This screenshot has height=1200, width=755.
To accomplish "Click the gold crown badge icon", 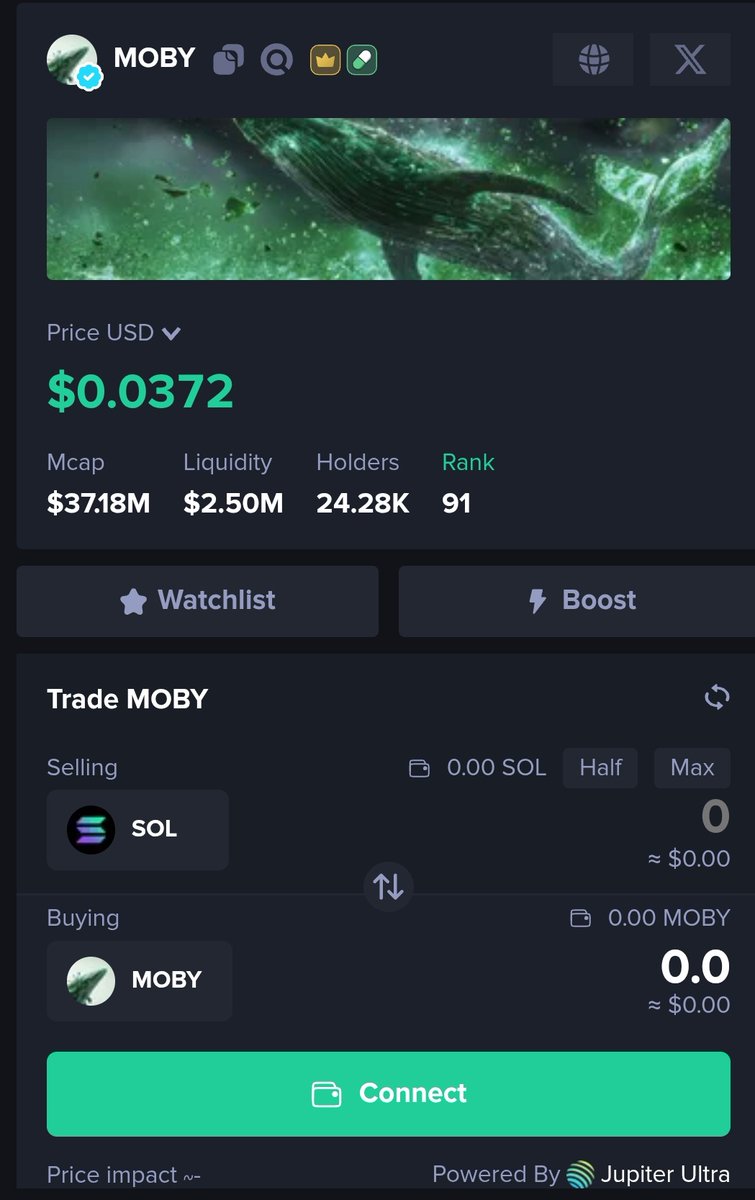I will point(325,60).
